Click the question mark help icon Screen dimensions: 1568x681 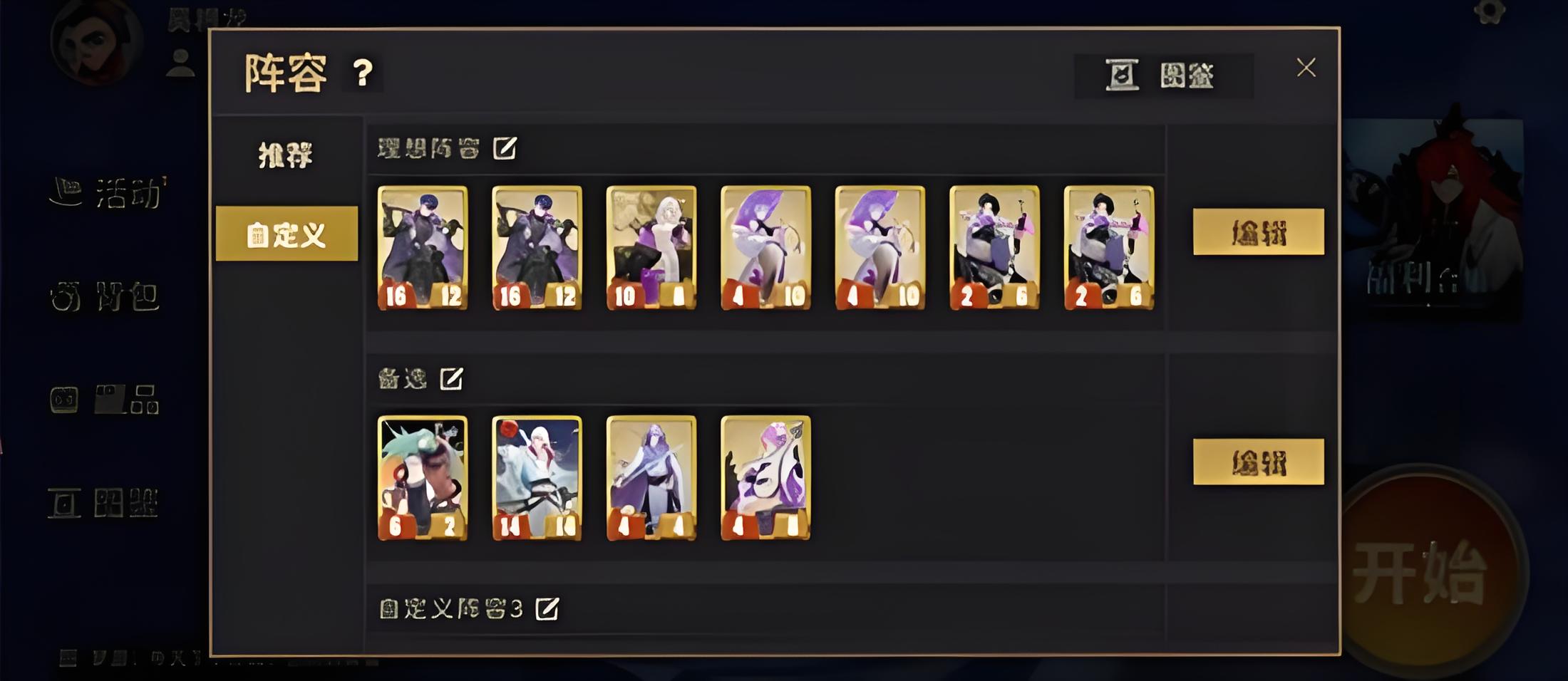(363, 73)
